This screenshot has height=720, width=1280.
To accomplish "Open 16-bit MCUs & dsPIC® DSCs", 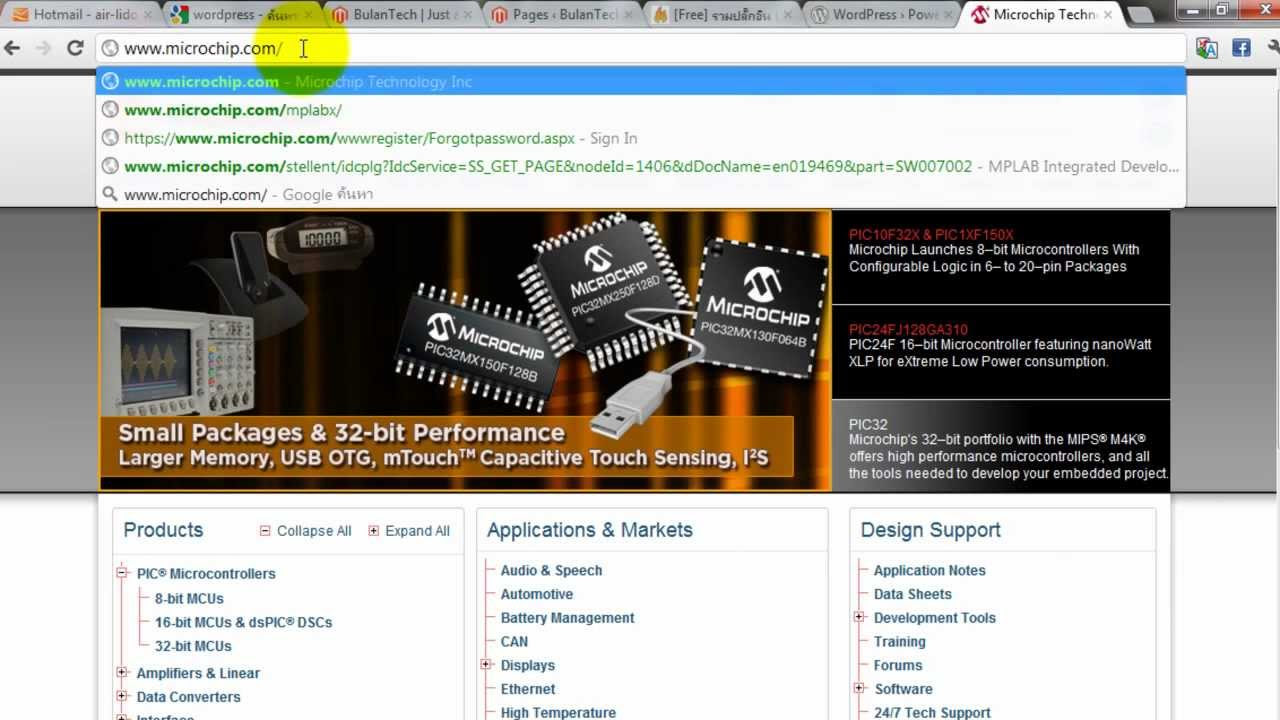I will pos(243,622).
